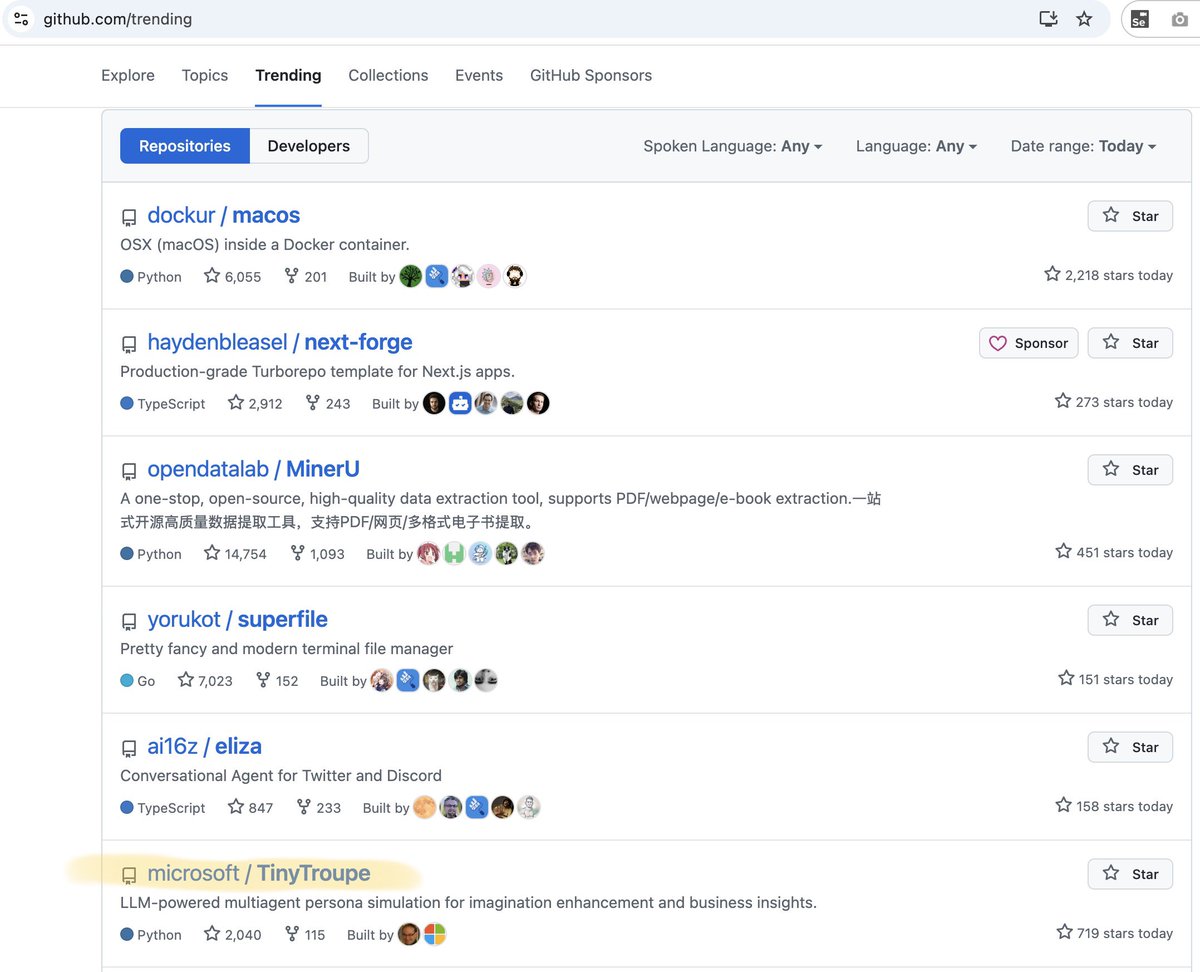Image resolution: width=1200 pixels, height=972 pixels.
Task: Open the Microsoft logo avatar of TinyTroupe
Action: coord(435,934)
